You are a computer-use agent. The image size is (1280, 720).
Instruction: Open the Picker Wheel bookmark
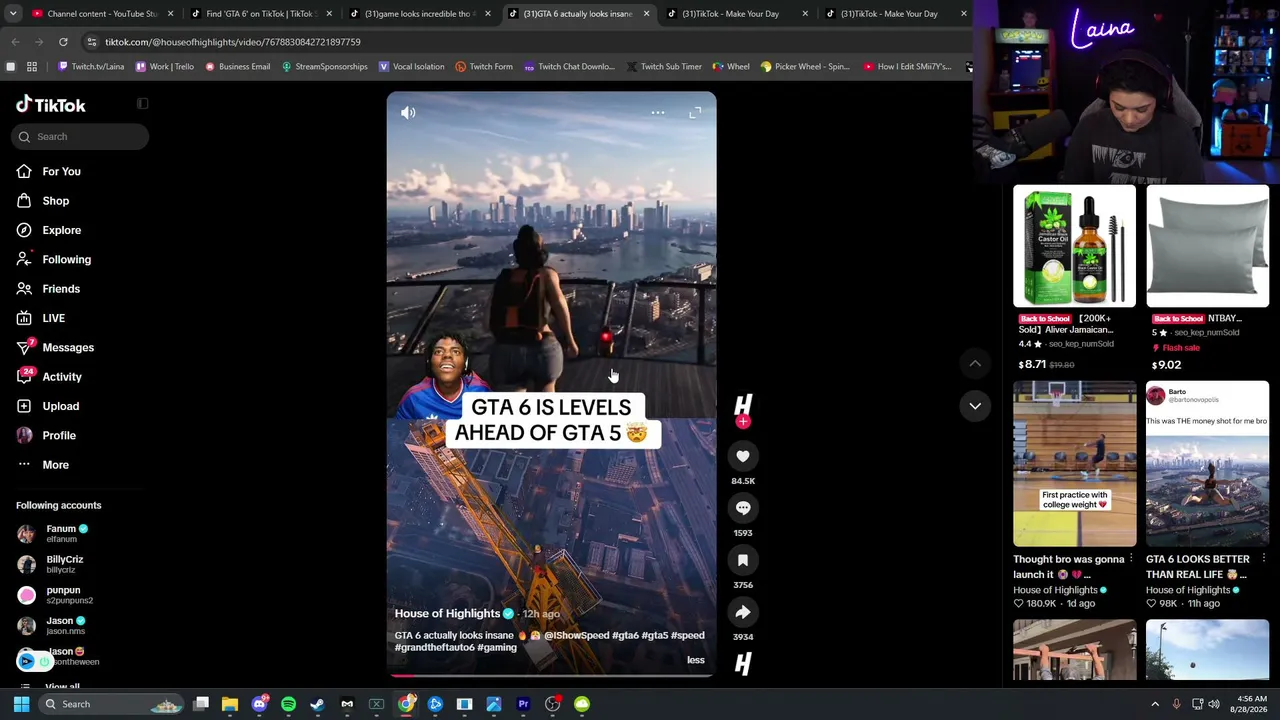click(805, 67)
